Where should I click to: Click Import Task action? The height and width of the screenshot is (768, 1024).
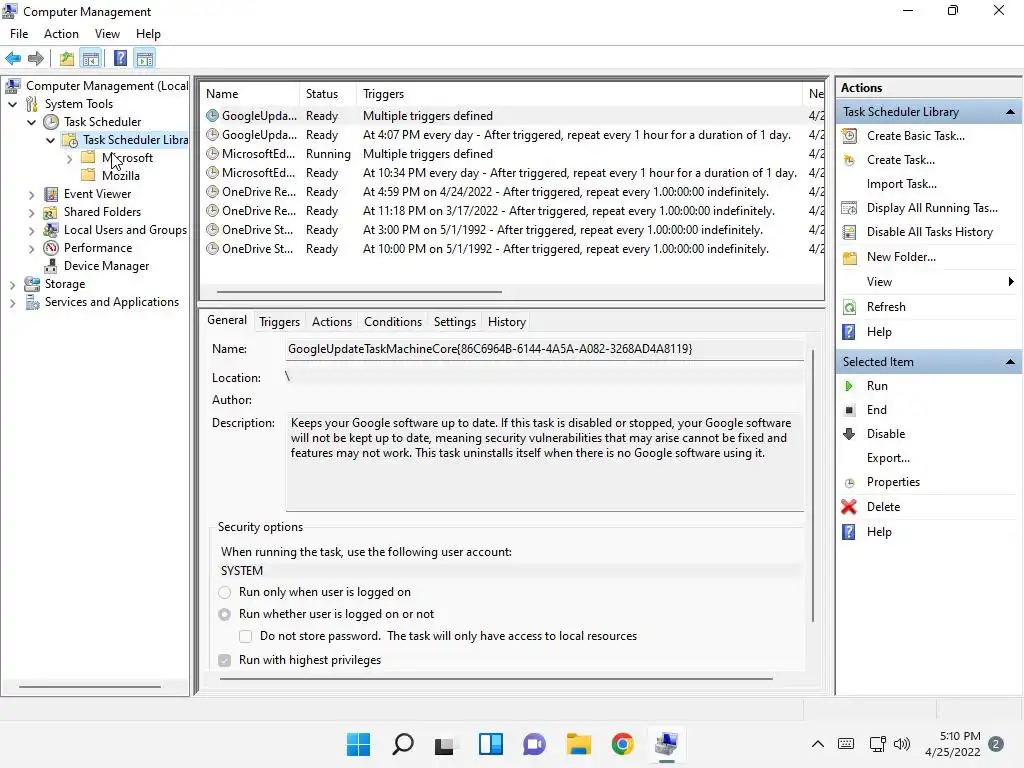click(901, 184)
